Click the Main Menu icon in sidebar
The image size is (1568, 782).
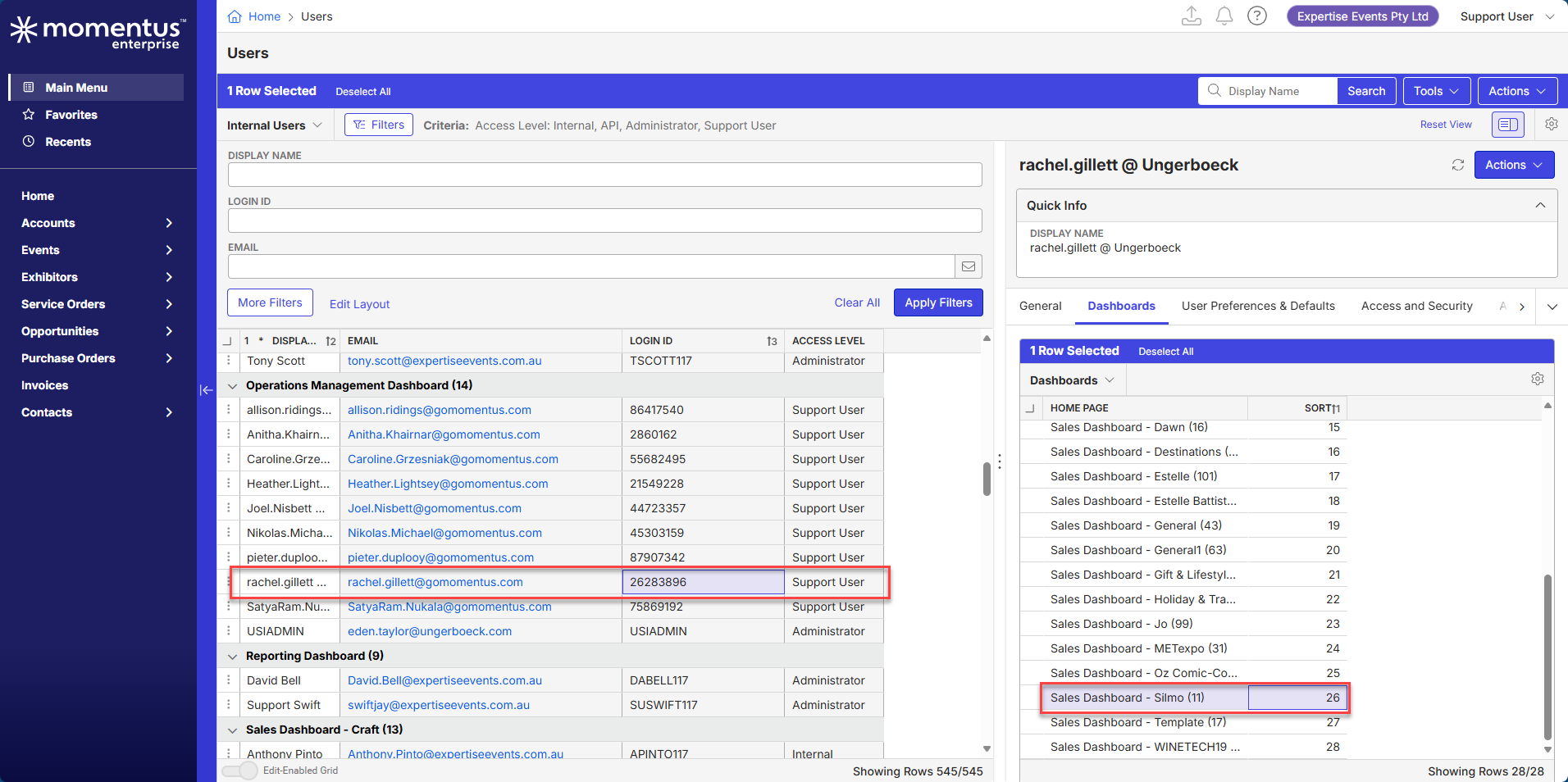[29, 88]
